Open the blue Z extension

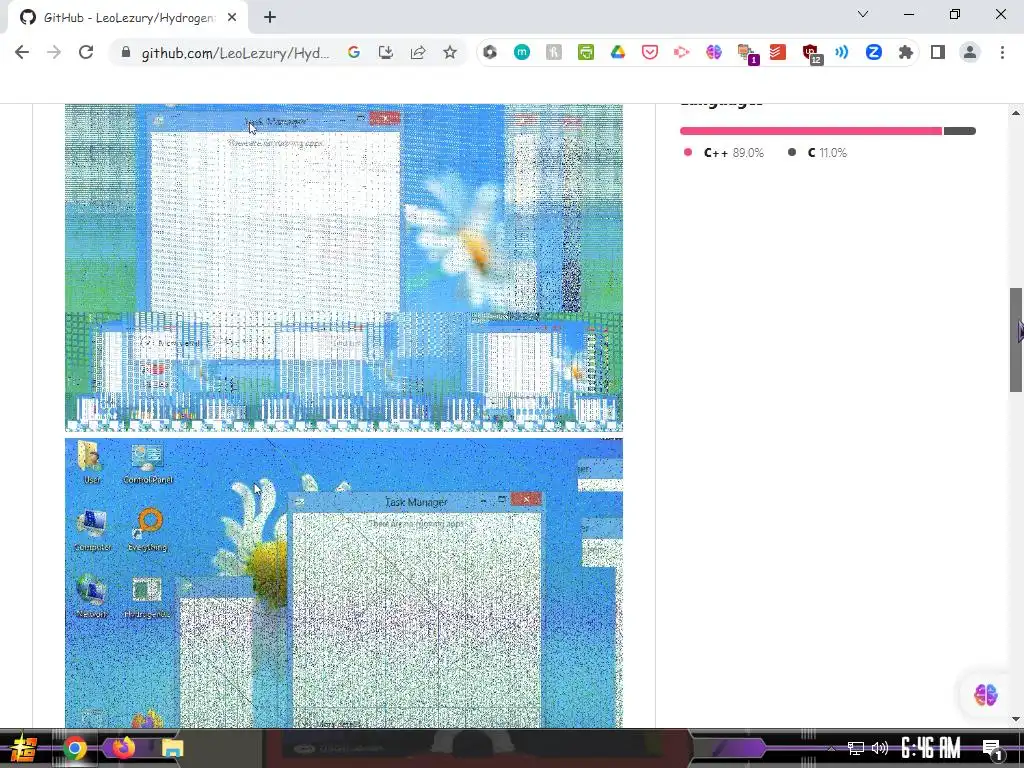pyautogui.click(x=874, y=52)
